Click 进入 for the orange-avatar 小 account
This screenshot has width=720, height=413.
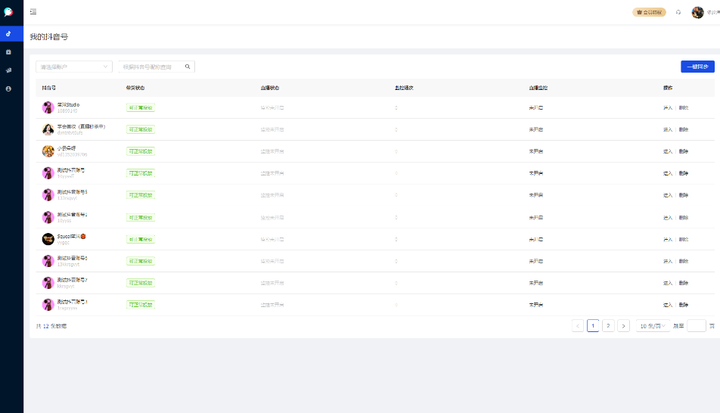tap(668, 151)
